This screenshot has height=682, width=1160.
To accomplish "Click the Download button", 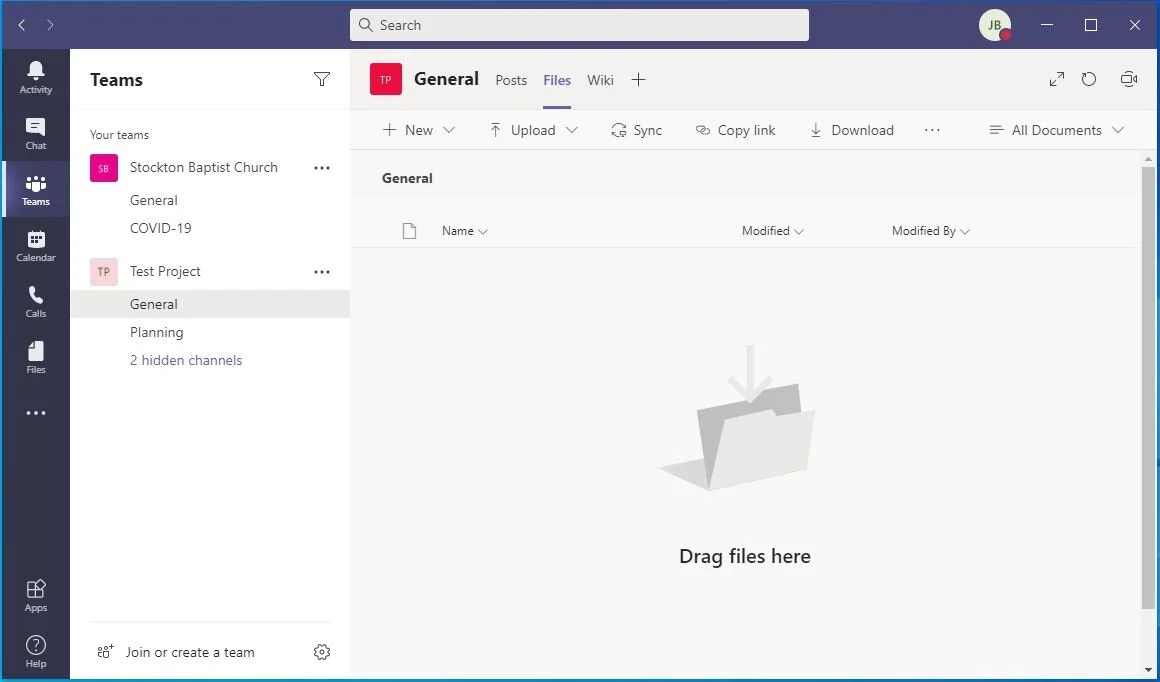I will point(852,130).
